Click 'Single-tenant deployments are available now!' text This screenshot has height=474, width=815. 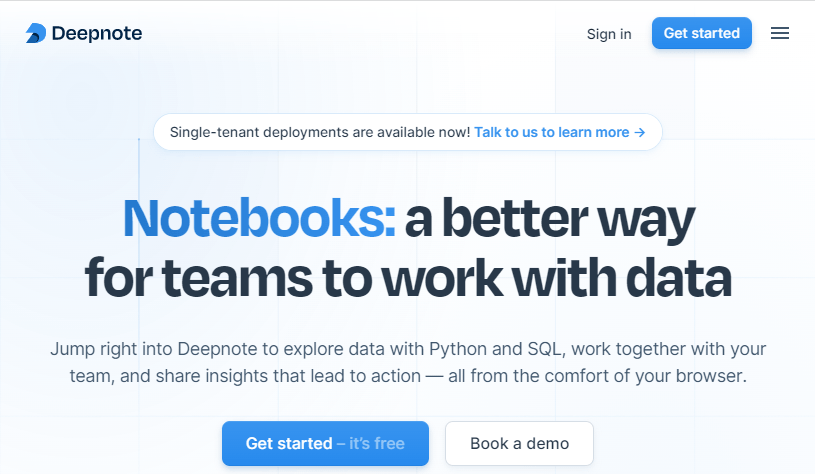[x=319, y=132]
